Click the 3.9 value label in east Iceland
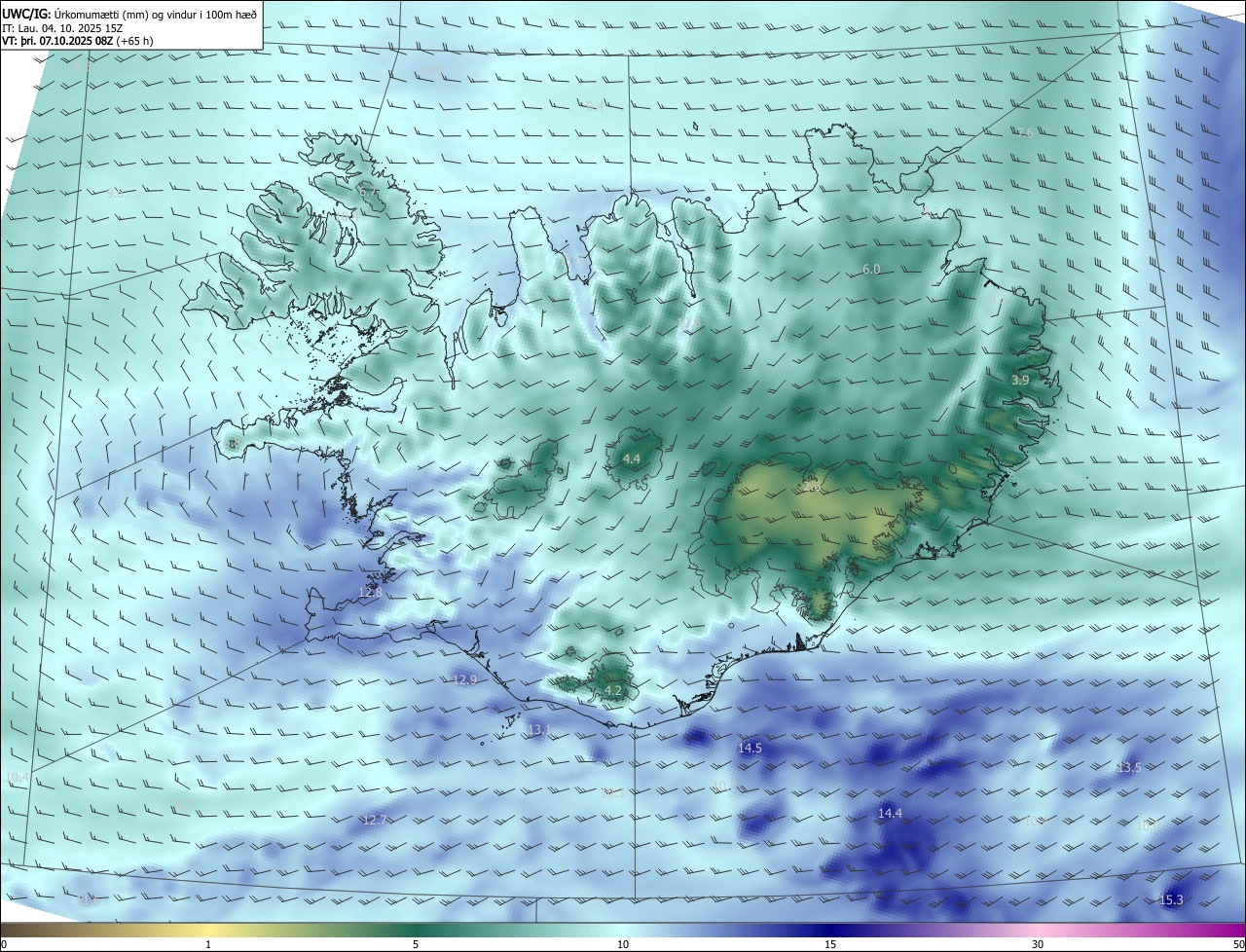The width and height of the screenshot is (1246, 952). pos(1020,381)
